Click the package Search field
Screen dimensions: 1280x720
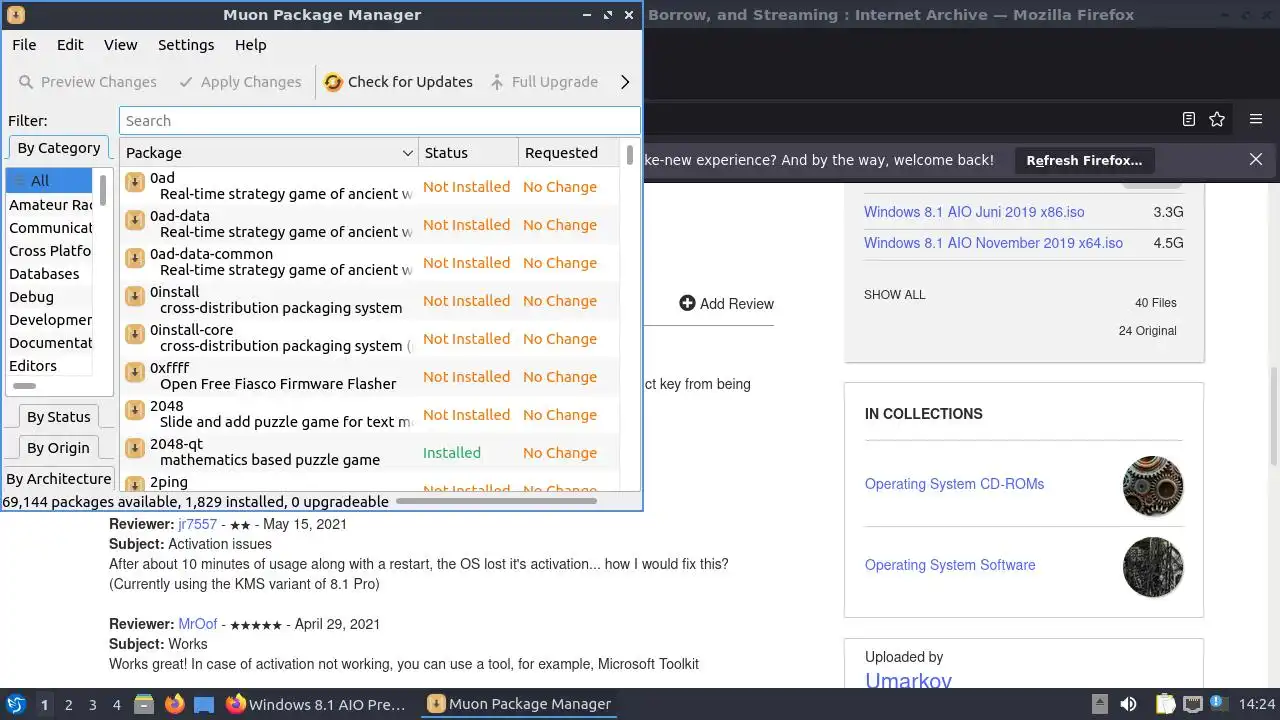point(379,121)
